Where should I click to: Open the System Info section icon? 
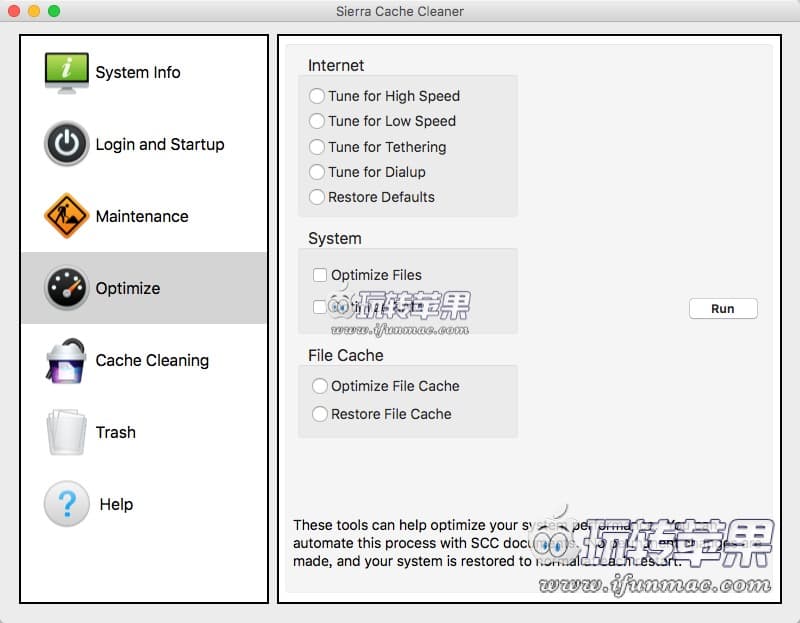(66, 73)
